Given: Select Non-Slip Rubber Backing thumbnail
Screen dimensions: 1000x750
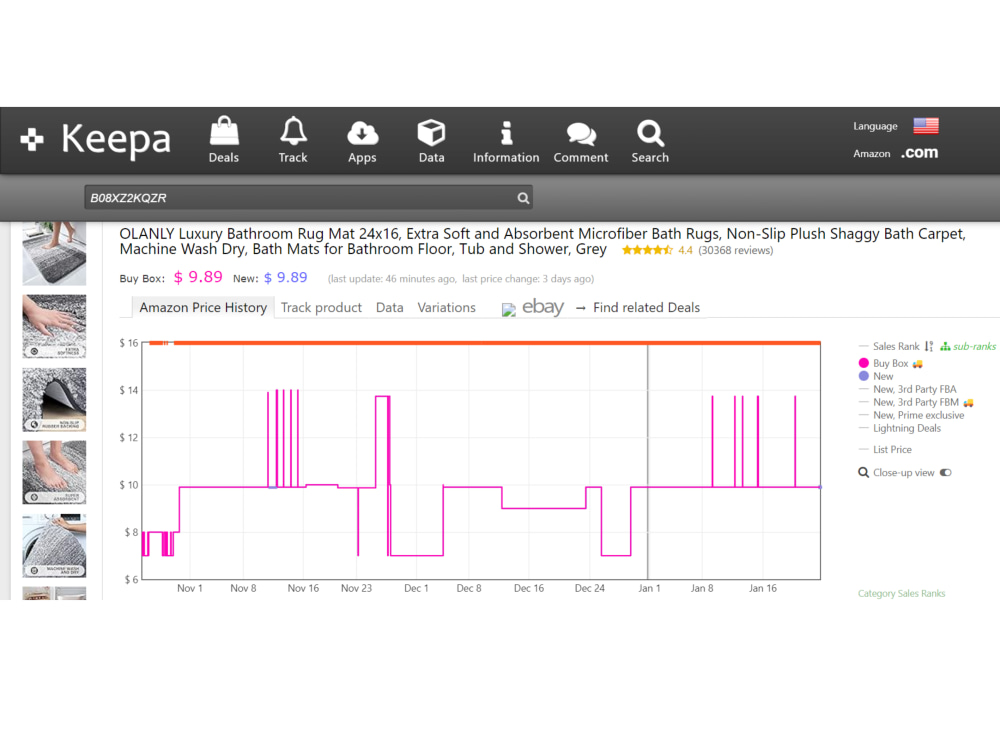Looking at the screenshot, I should (54, 399).
